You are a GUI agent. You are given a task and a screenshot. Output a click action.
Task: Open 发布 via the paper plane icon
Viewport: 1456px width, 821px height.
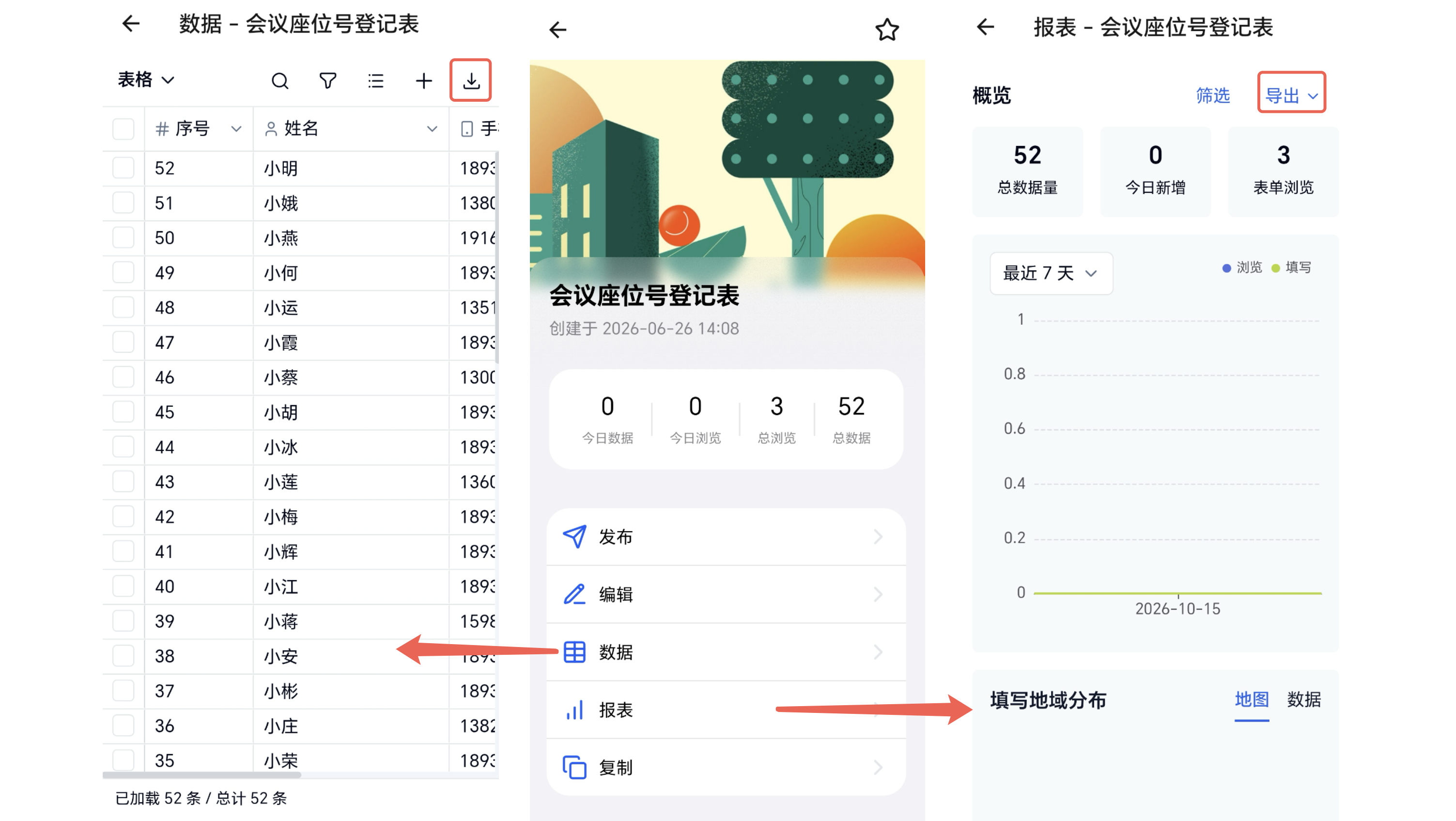(x=575, y=537)
